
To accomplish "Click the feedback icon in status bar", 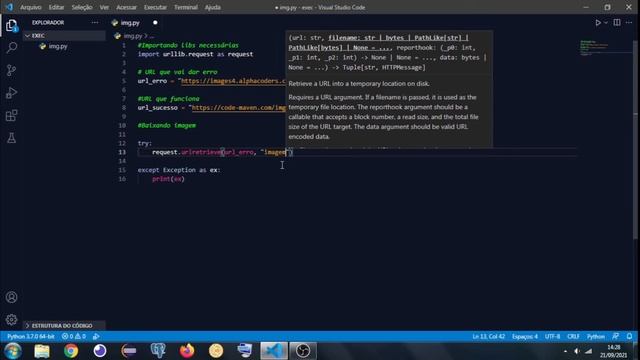I will tap(616, 336).
